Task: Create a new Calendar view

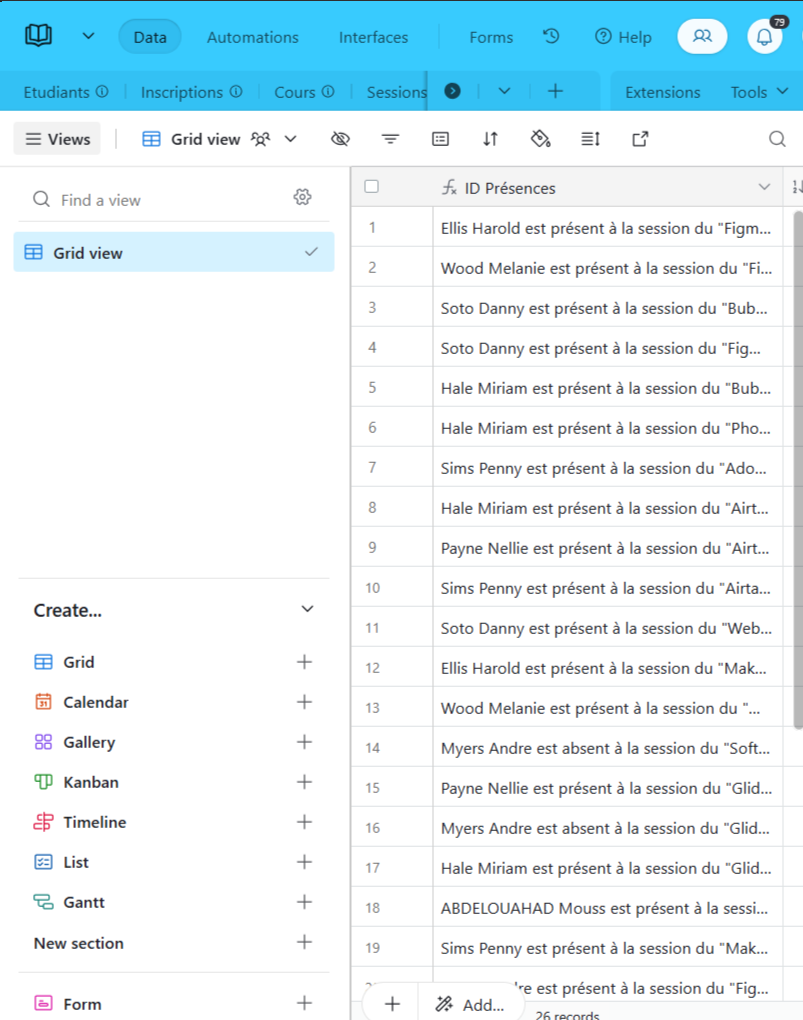Action: click(96, 702)
